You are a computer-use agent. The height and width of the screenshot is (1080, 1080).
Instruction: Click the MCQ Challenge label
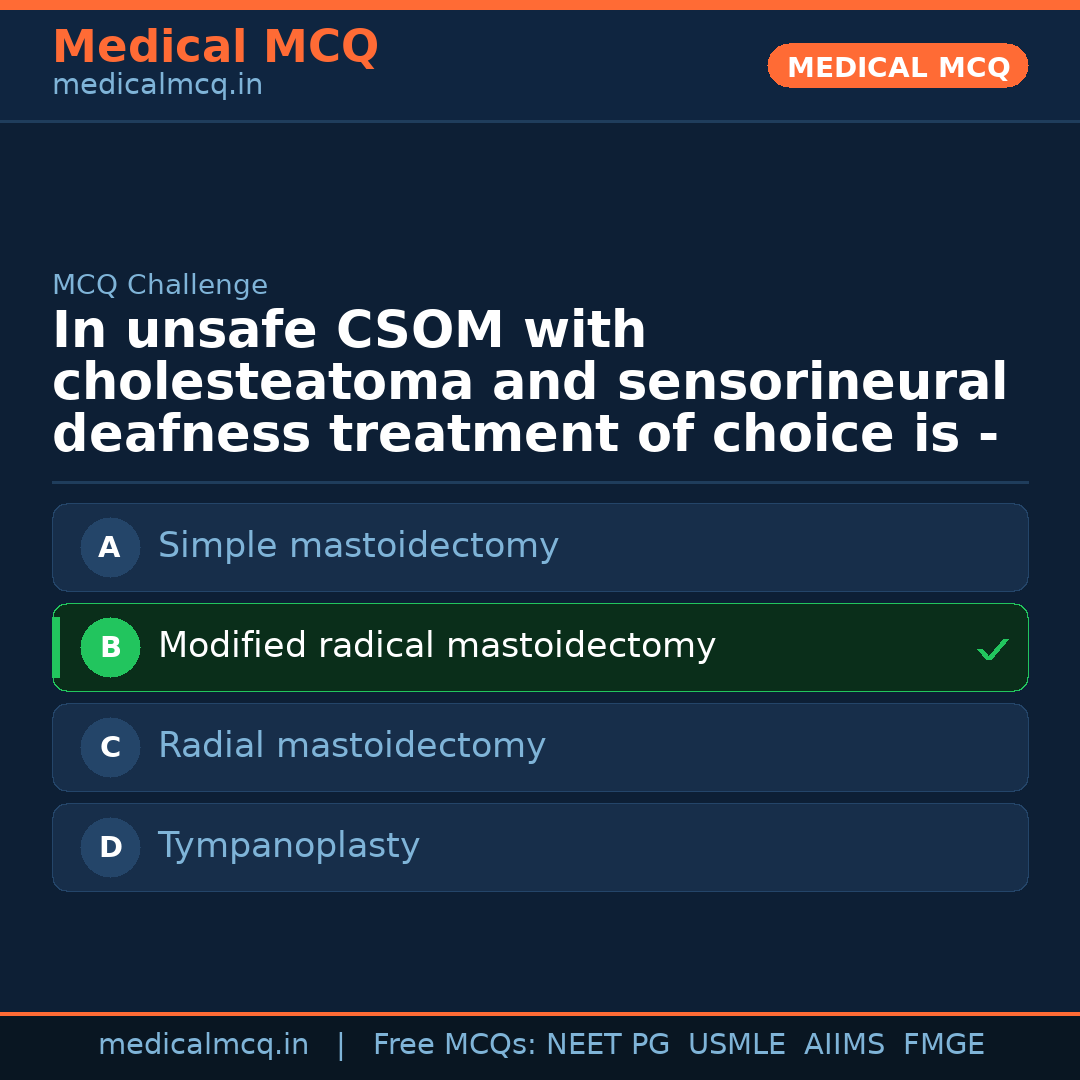click(x=160, y=285)
